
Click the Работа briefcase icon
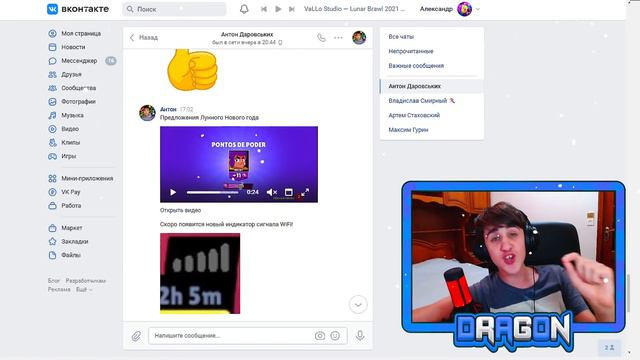(x=52, y=206)
